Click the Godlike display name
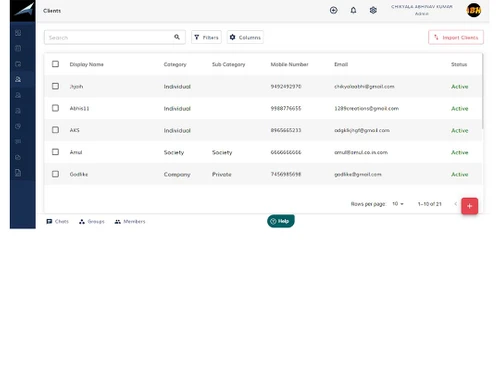This screenshot has width=500, height=375. tap(79, 174)
